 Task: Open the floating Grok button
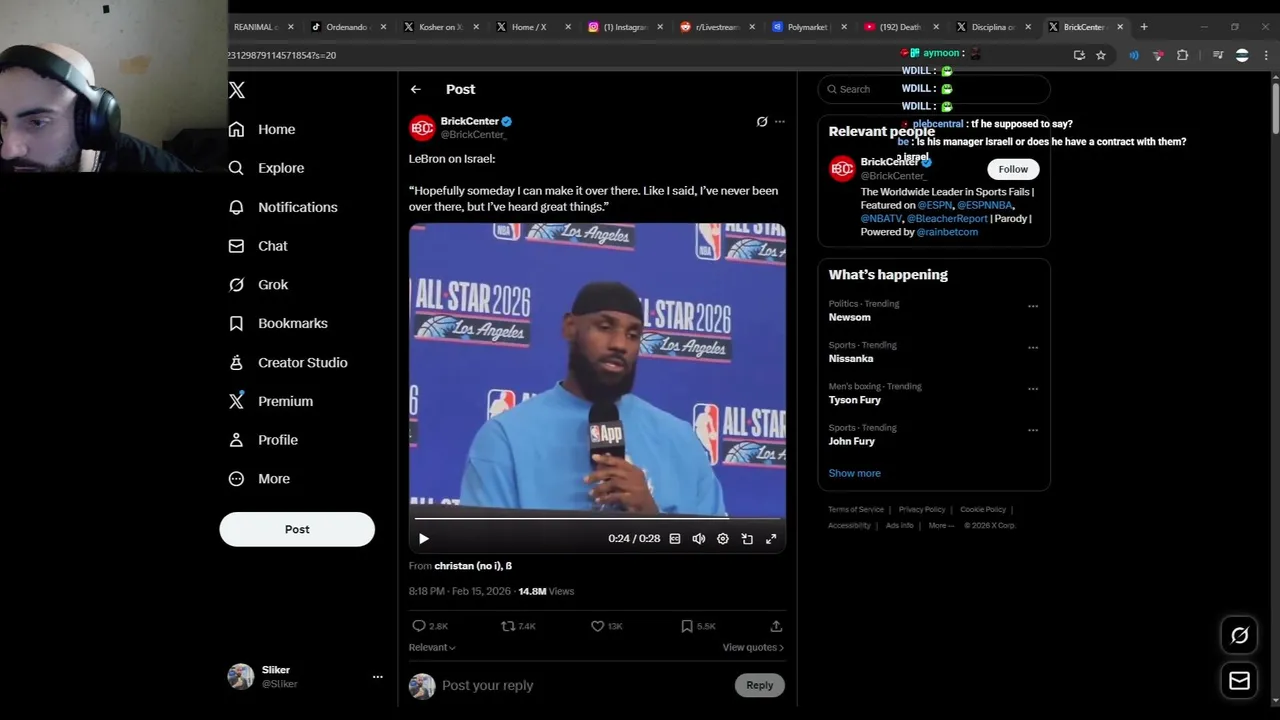click(x=1239, y=635)
